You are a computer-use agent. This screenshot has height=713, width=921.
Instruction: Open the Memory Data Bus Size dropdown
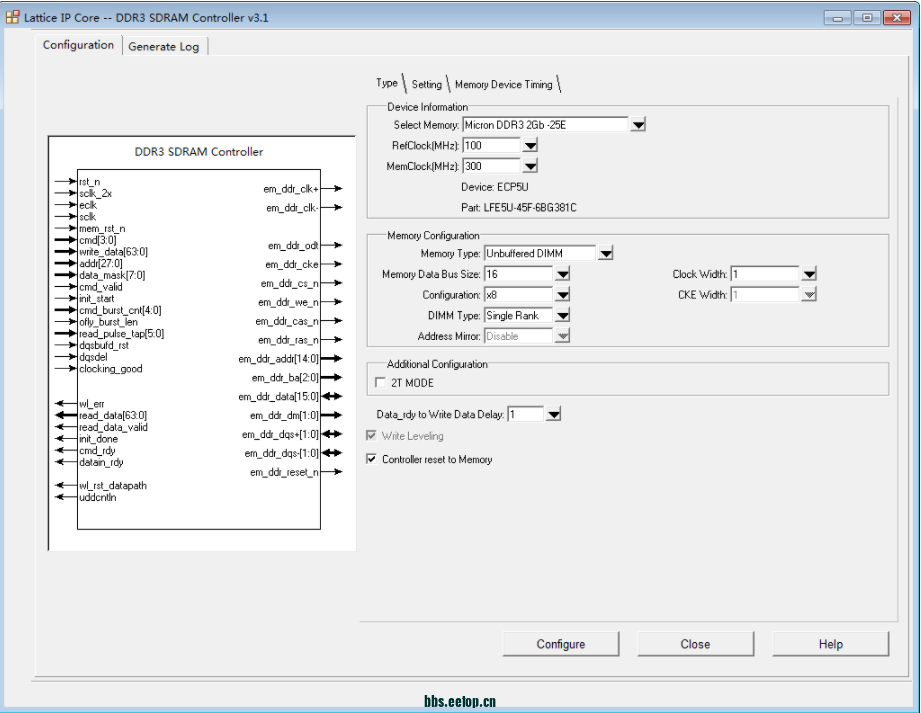562,274
